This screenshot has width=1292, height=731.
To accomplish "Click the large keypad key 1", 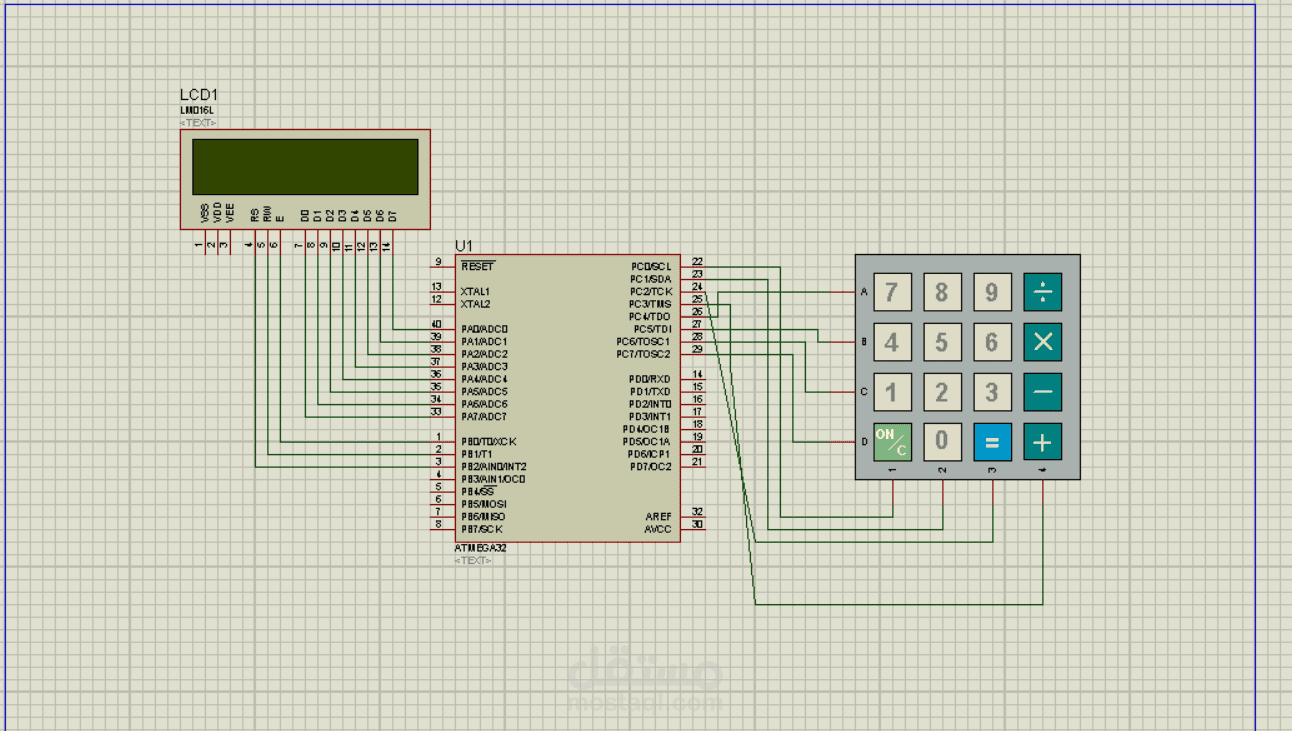I will (892, 392).
